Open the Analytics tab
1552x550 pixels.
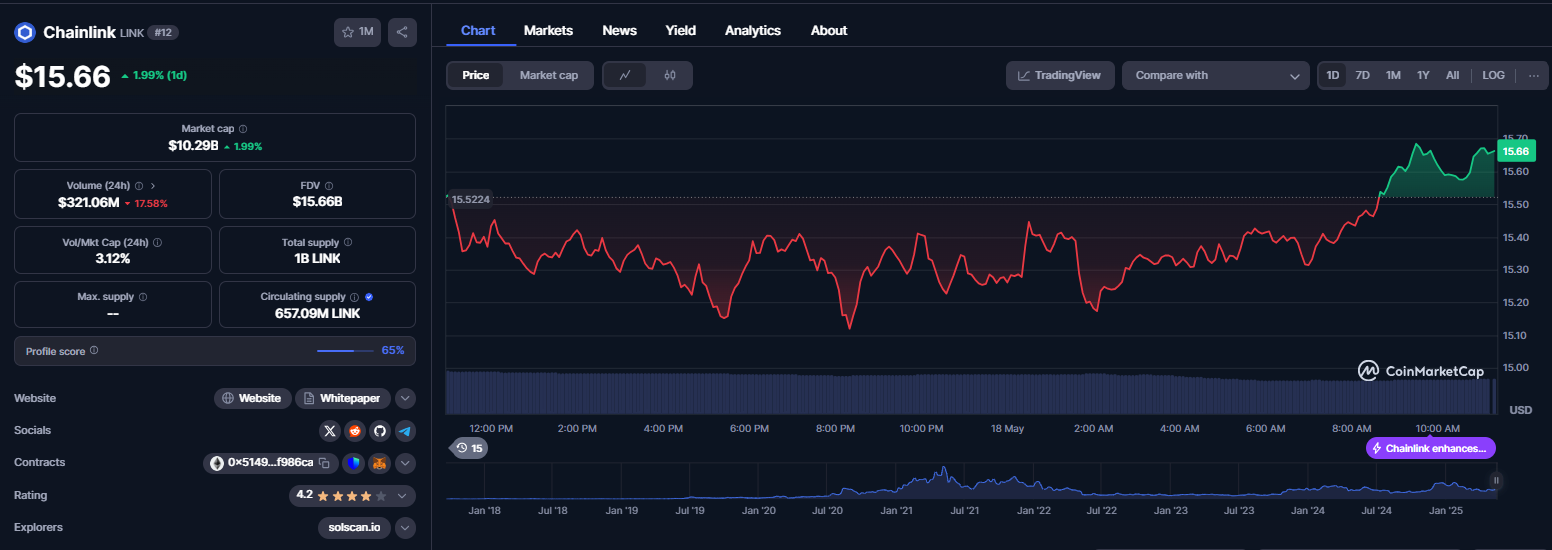point(753,30)
